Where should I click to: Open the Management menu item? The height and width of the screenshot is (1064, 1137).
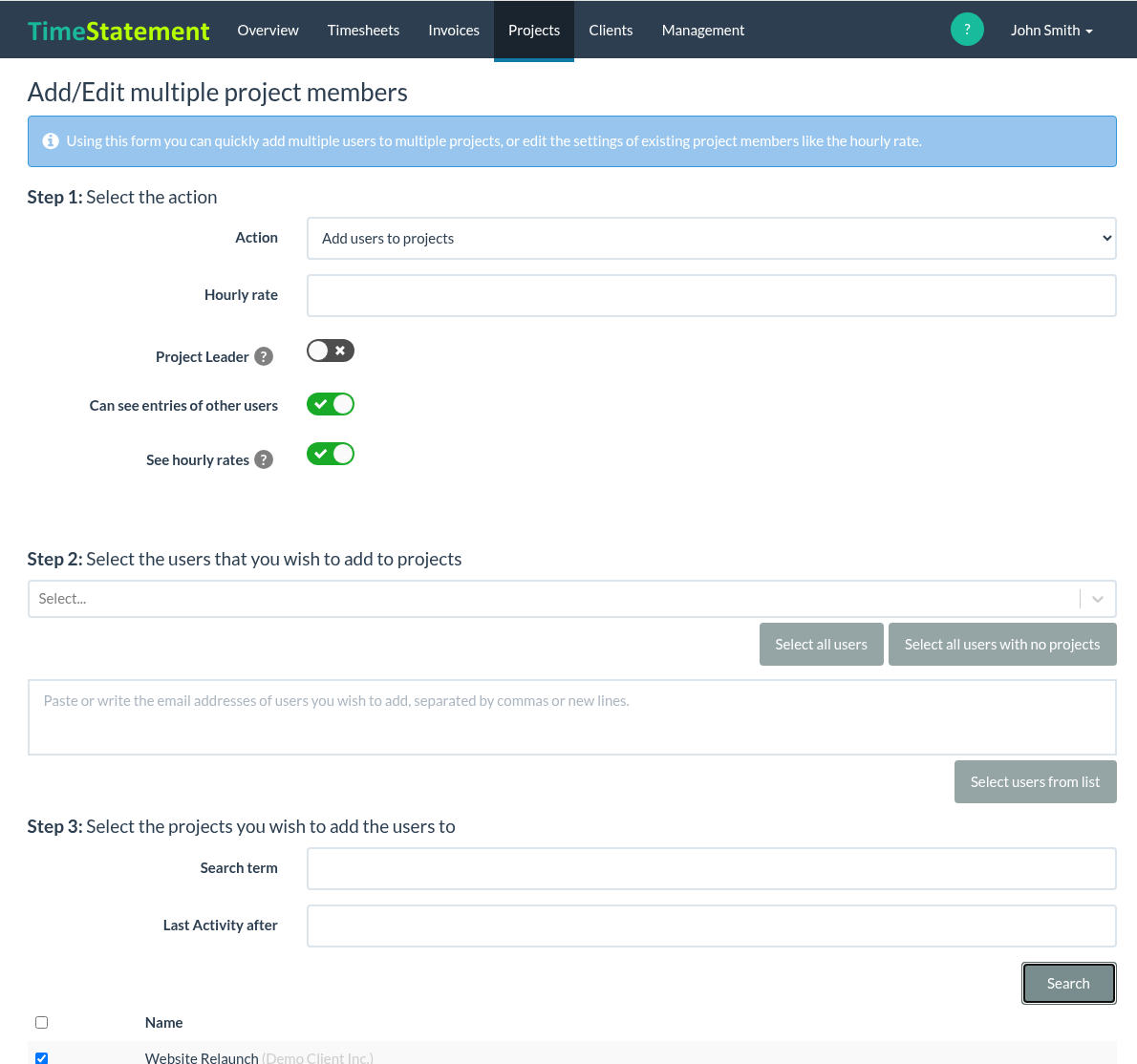[x=702, y=31]
